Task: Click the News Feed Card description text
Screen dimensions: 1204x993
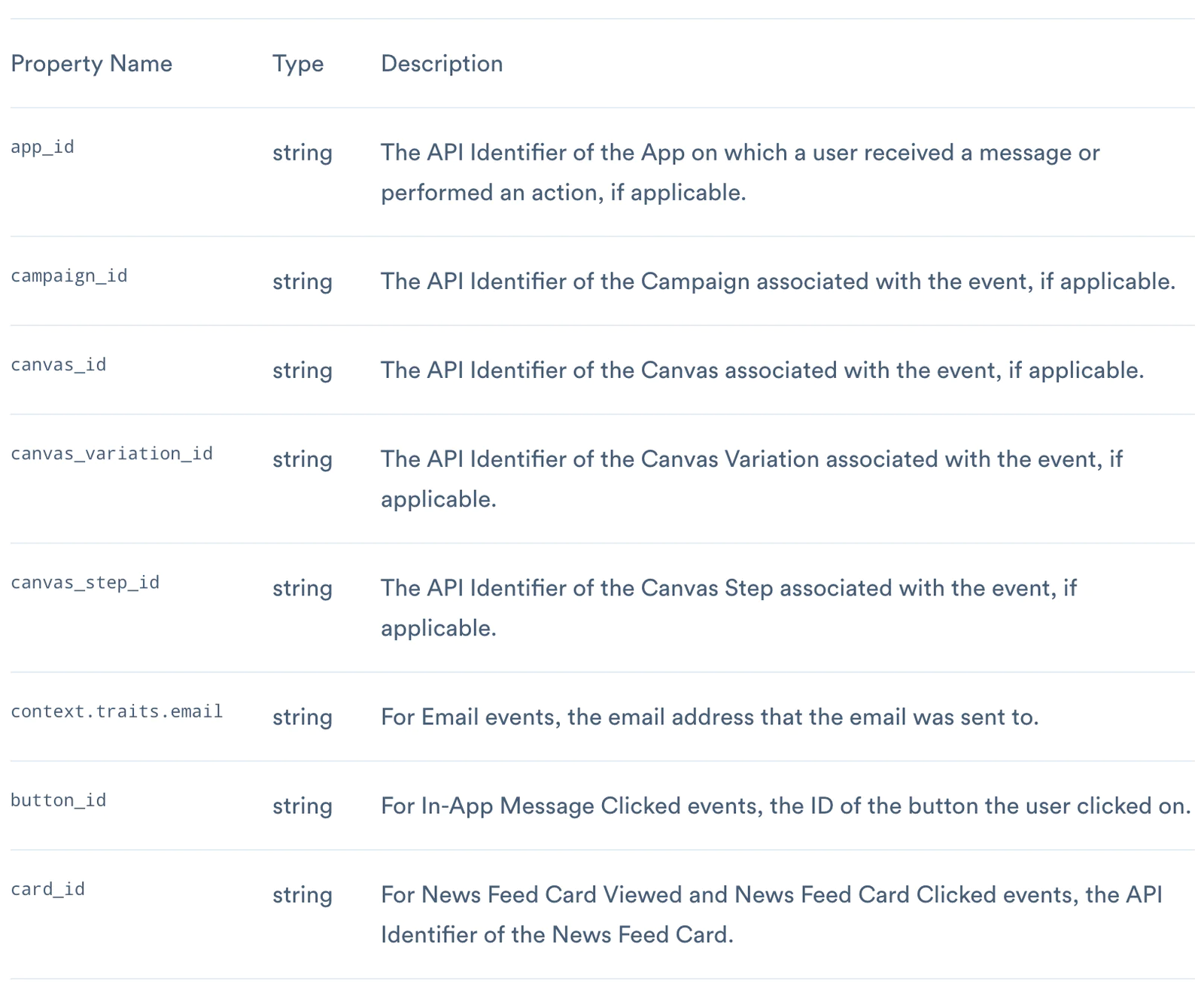Action: click(x=771, y=915)
